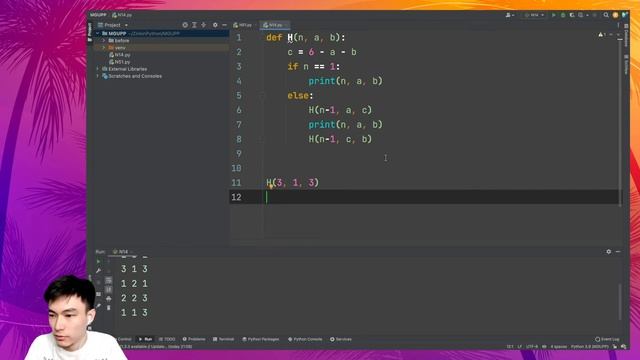Open the Python Console tool window
Viewport: 640px width, 360px height.
(305, 339)
